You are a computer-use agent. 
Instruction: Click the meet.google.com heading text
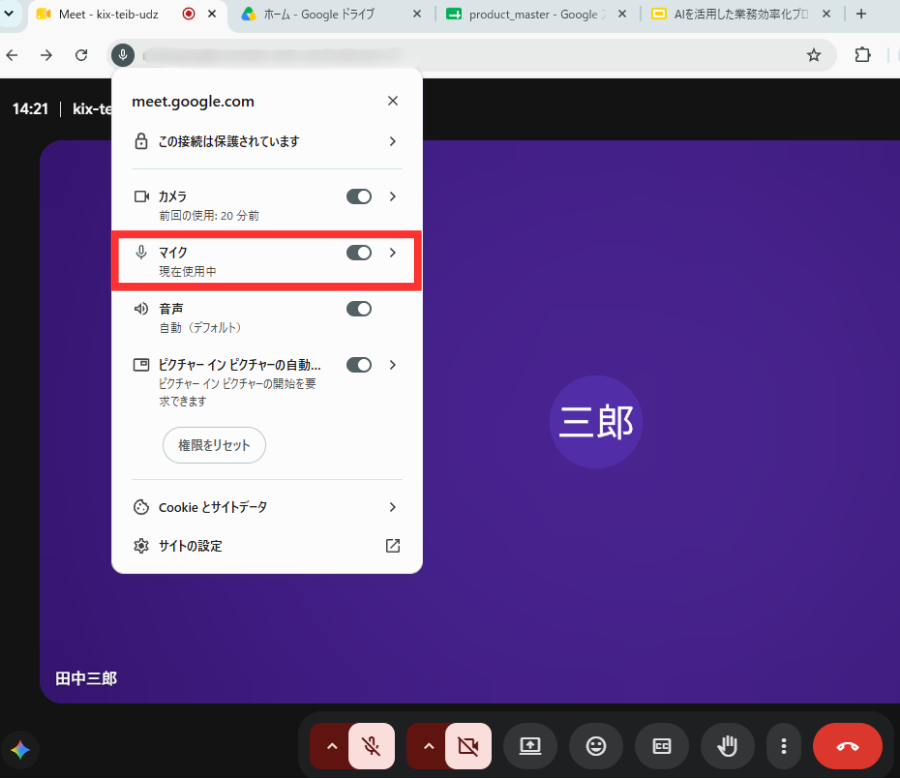point(193,102)
